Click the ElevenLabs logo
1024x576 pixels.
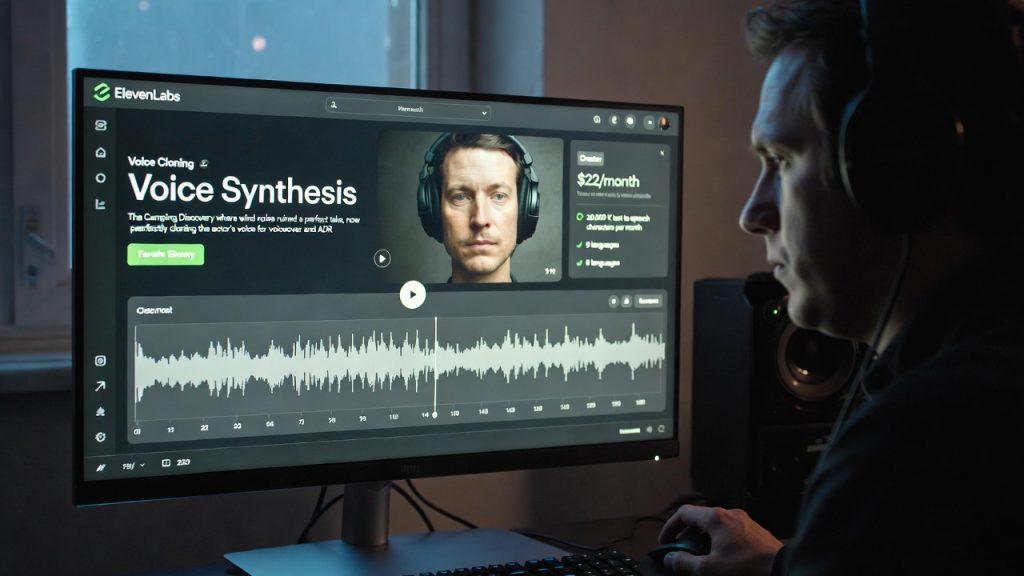coord(136,93)
